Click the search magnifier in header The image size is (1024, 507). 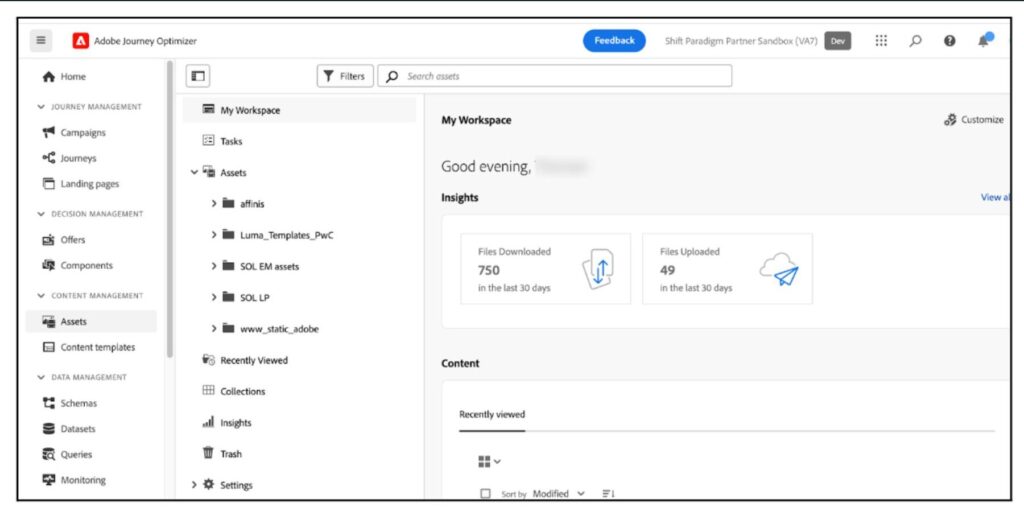point(916,41)
